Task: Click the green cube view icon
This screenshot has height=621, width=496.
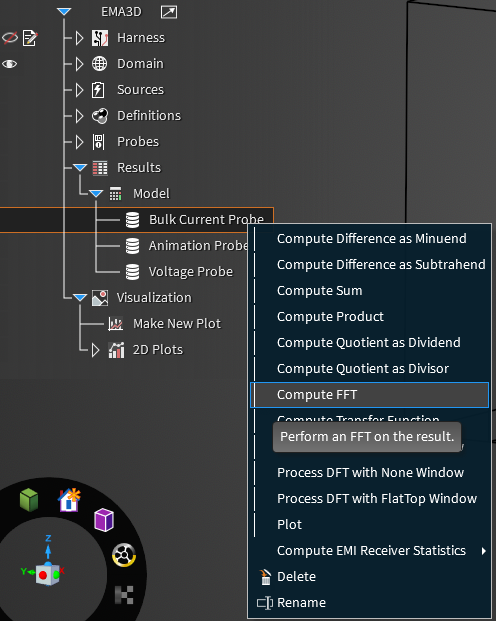Action: (29, 499)
